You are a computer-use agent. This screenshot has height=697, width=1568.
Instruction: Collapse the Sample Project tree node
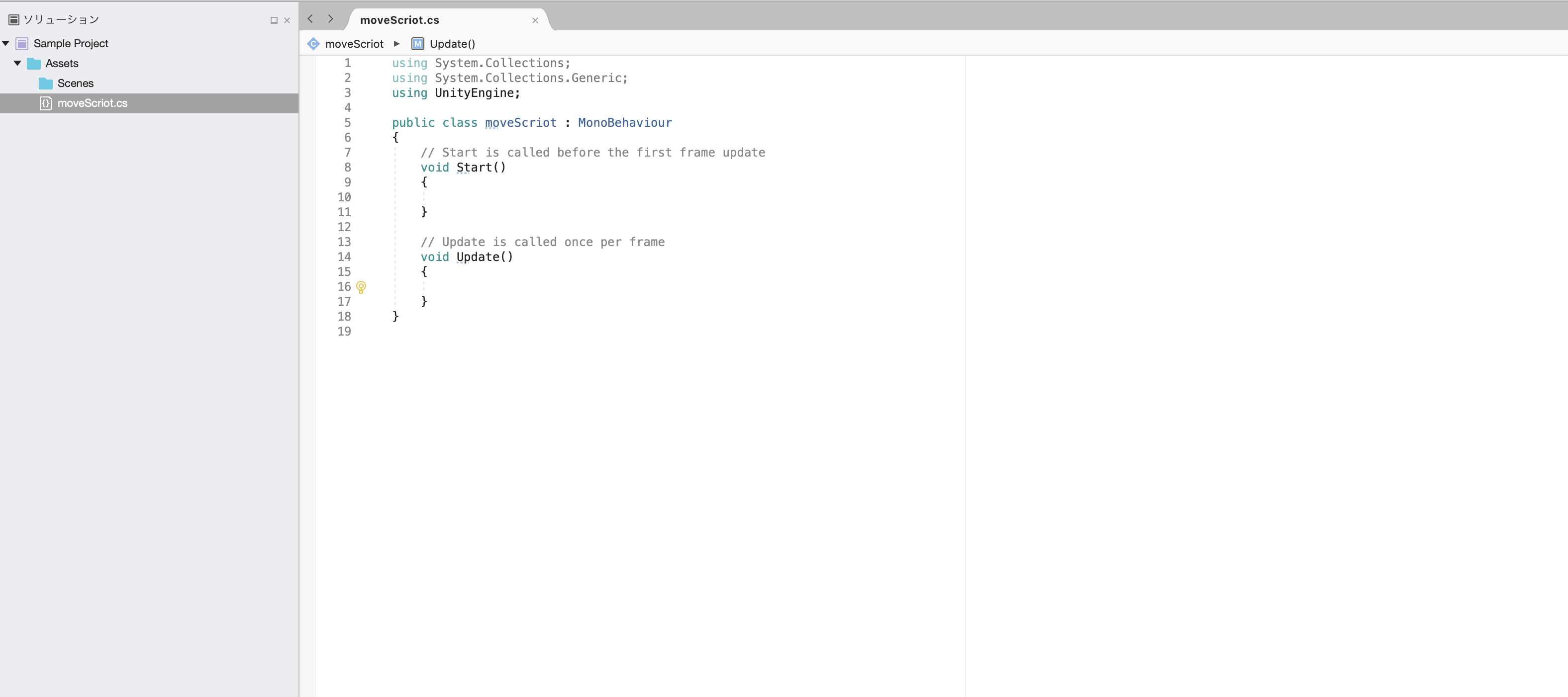click(6, 43)
